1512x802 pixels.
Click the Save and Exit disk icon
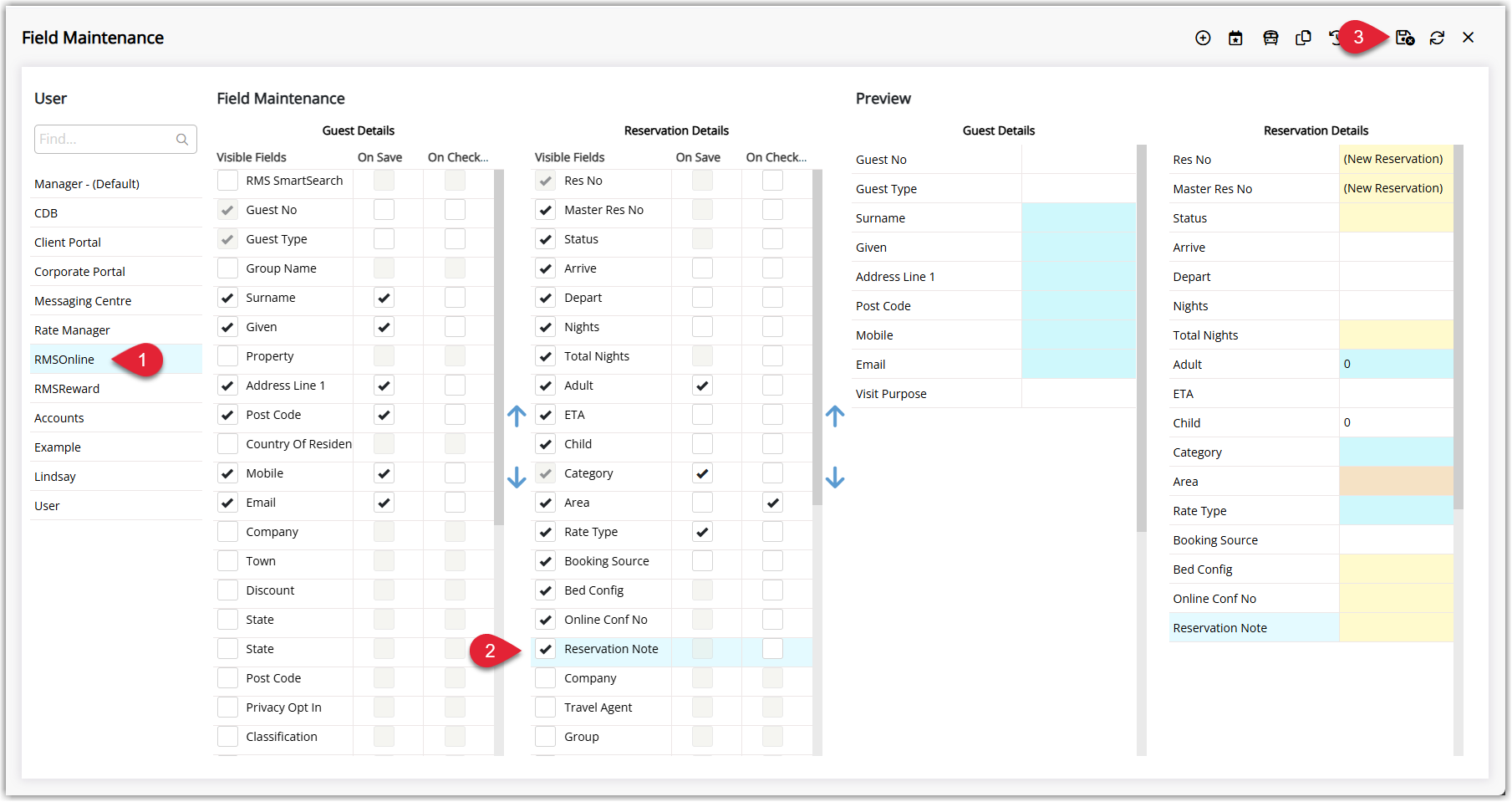[1405, 38]
